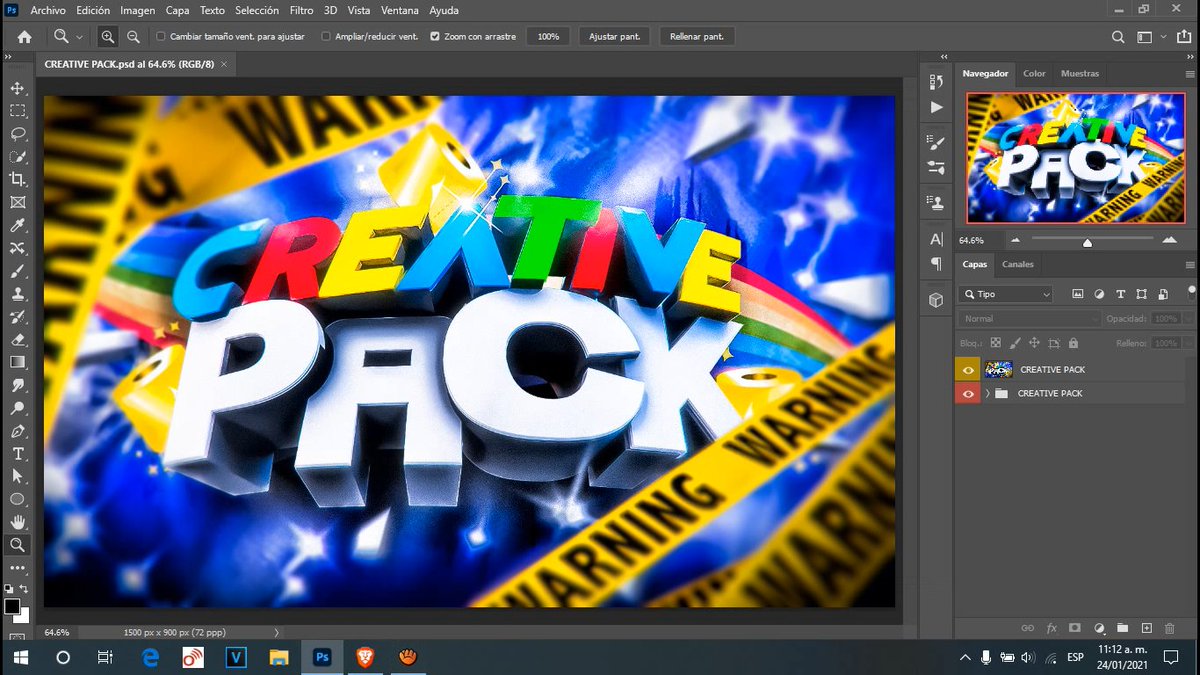Viewport: 1200px width, 675px height.
Task: Select the Horizontal Type tool
Action: tap(17, 453)
